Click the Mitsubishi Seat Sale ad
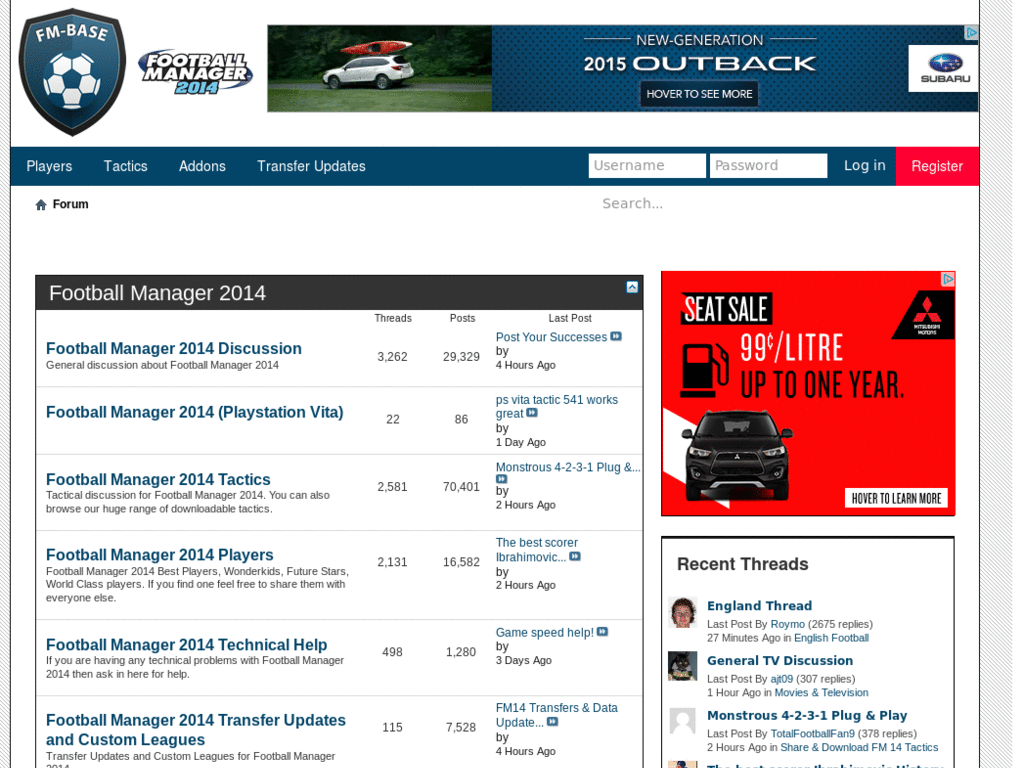The image size is (1024, 768). (808, 394)
